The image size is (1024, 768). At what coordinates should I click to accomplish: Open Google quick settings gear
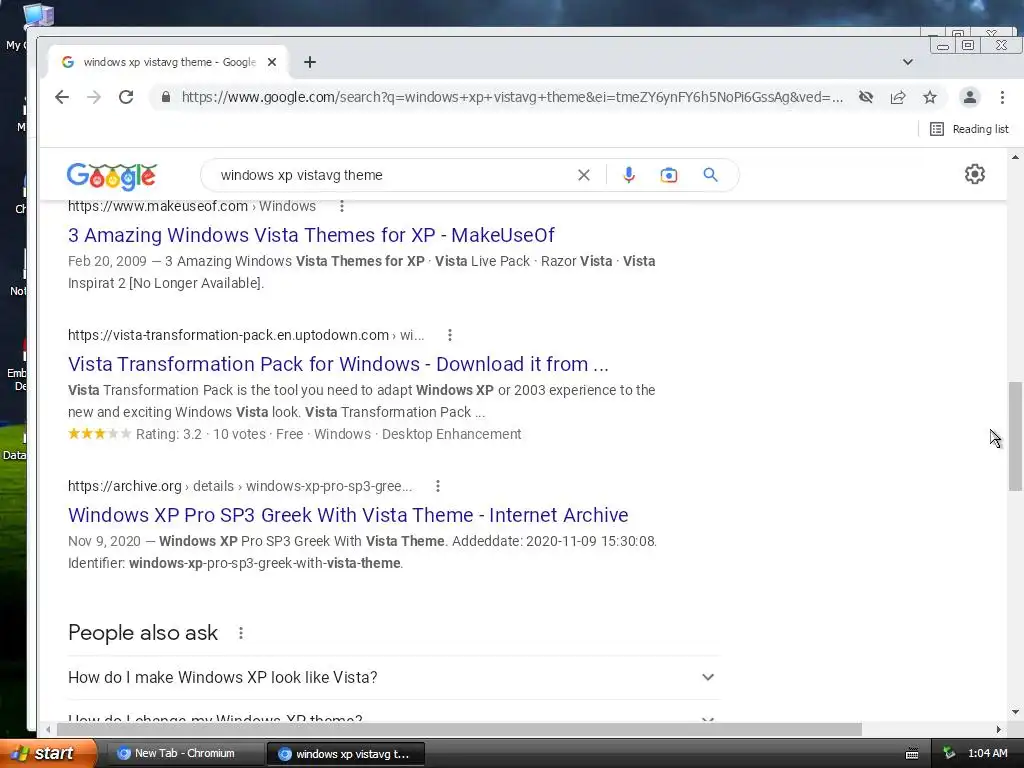pos(974,174)
